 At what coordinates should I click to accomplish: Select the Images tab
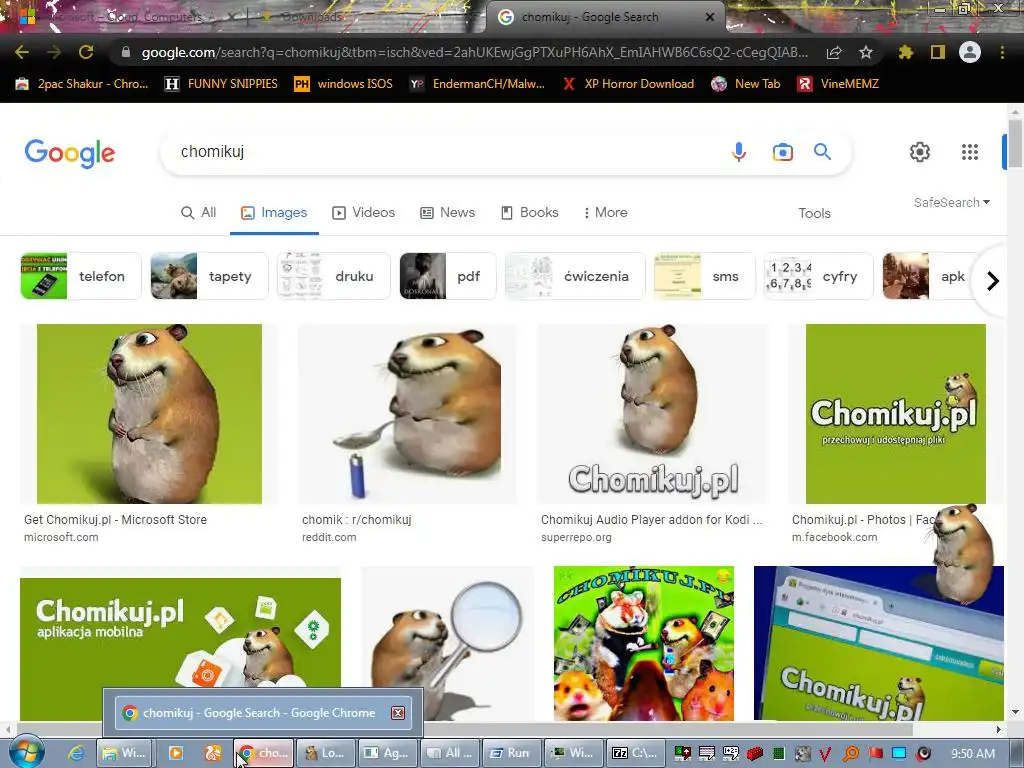coord(274,212)
